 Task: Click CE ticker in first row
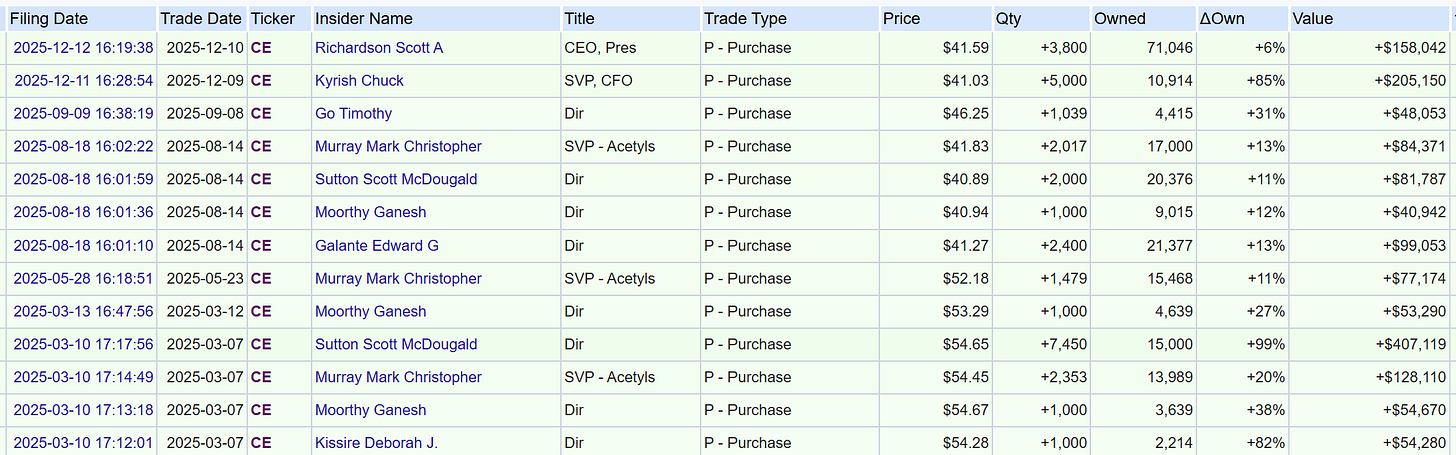(x=261, y=48)
